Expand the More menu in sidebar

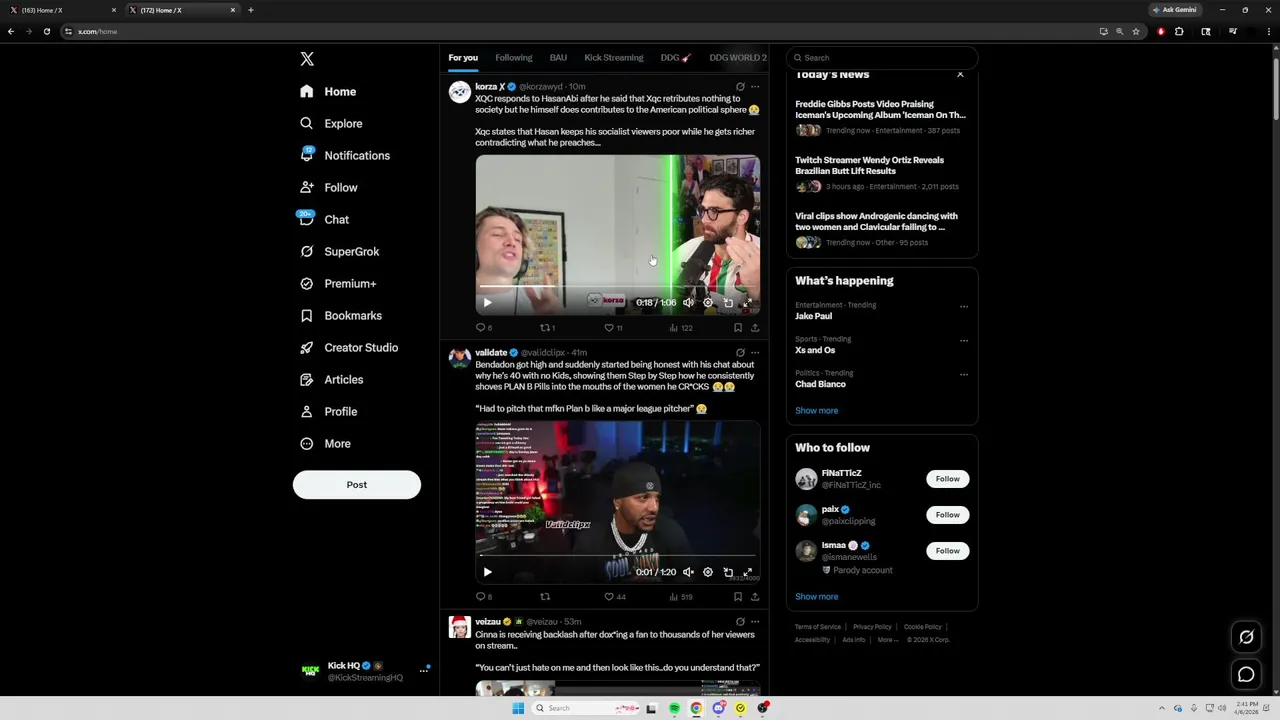pyautogui.click(x=325, y=443)
